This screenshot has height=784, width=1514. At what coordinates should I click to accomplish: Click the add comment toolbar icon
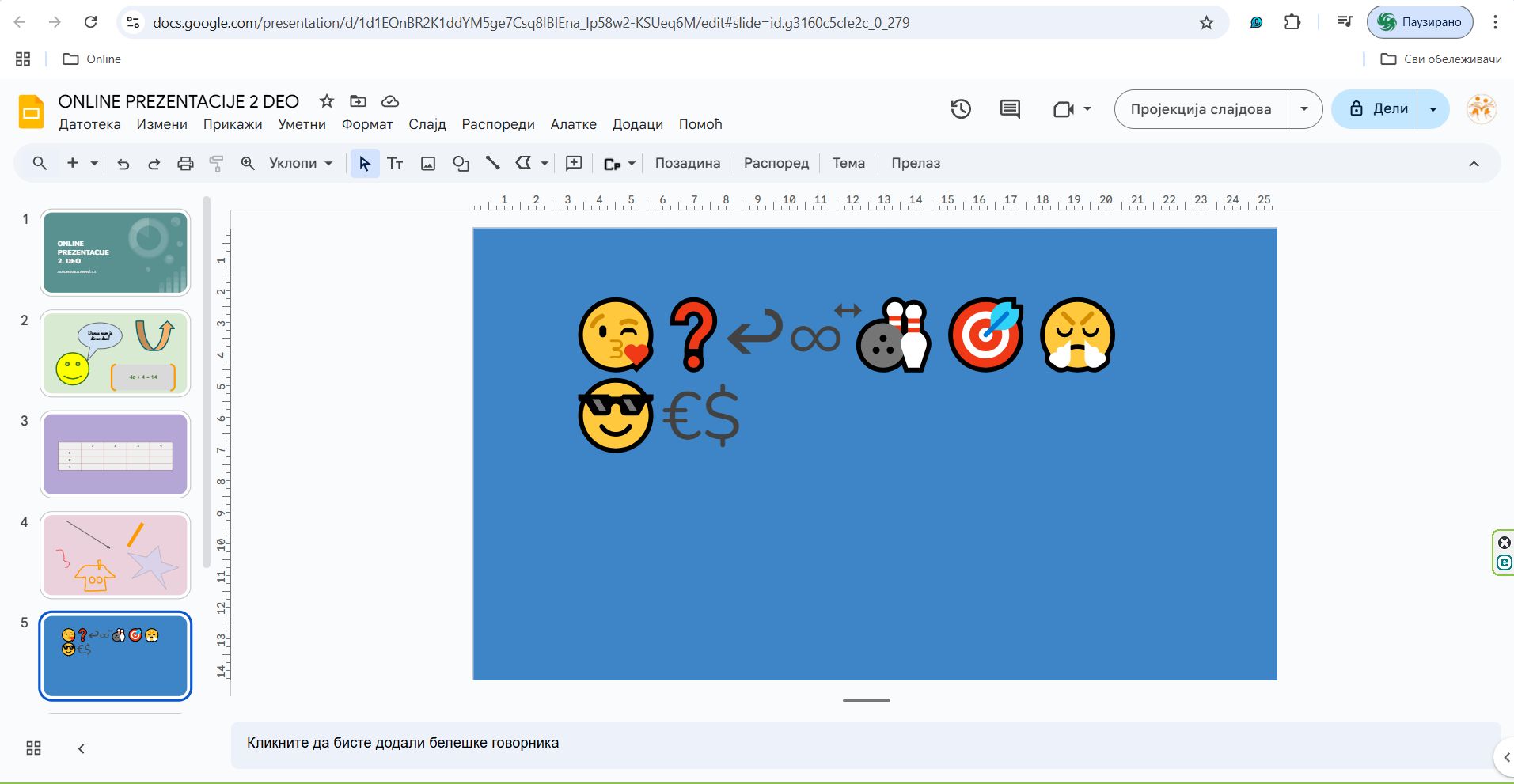[574, 164]
